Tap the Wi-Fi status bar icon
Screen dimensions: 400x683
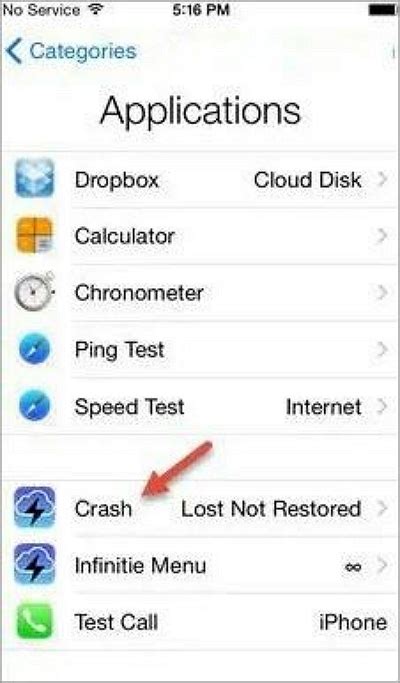coord(94,10)
